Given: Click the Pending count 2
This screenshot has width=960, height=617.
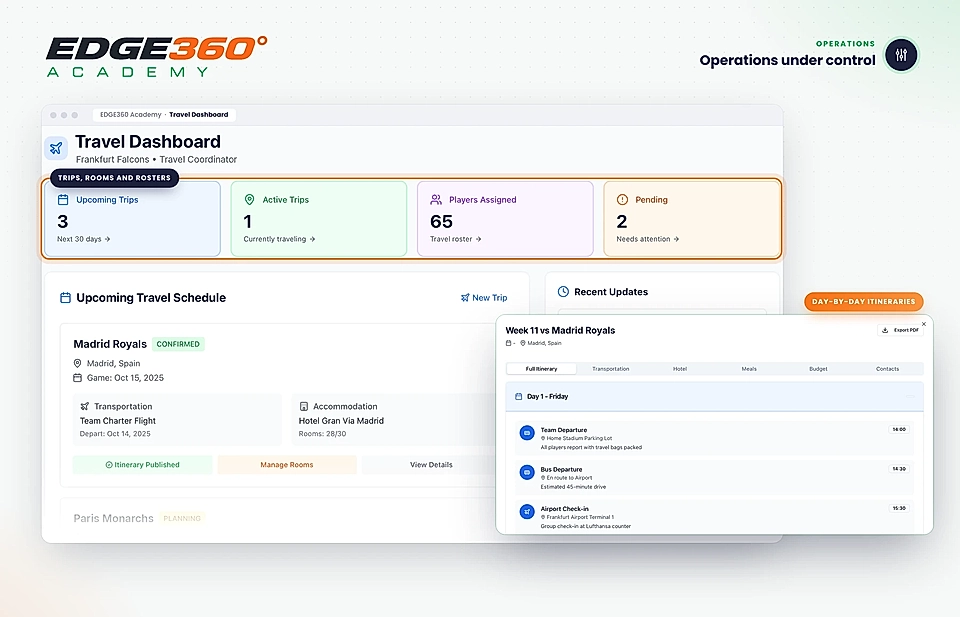Looking at the screenshot, I should [x=621, y=222].
